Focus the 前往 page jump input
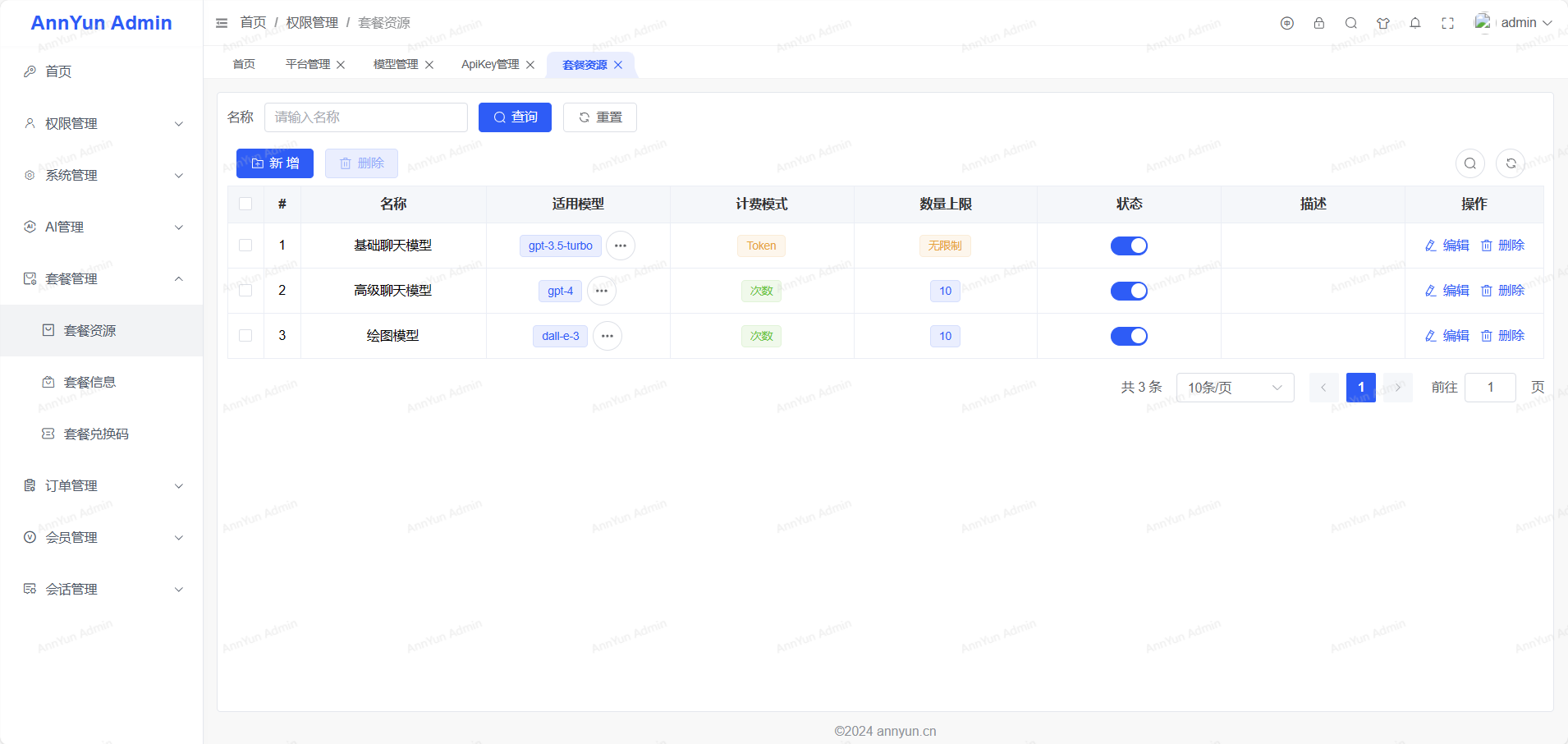Screen dimensions: 1568x744 coord(1490,388)
